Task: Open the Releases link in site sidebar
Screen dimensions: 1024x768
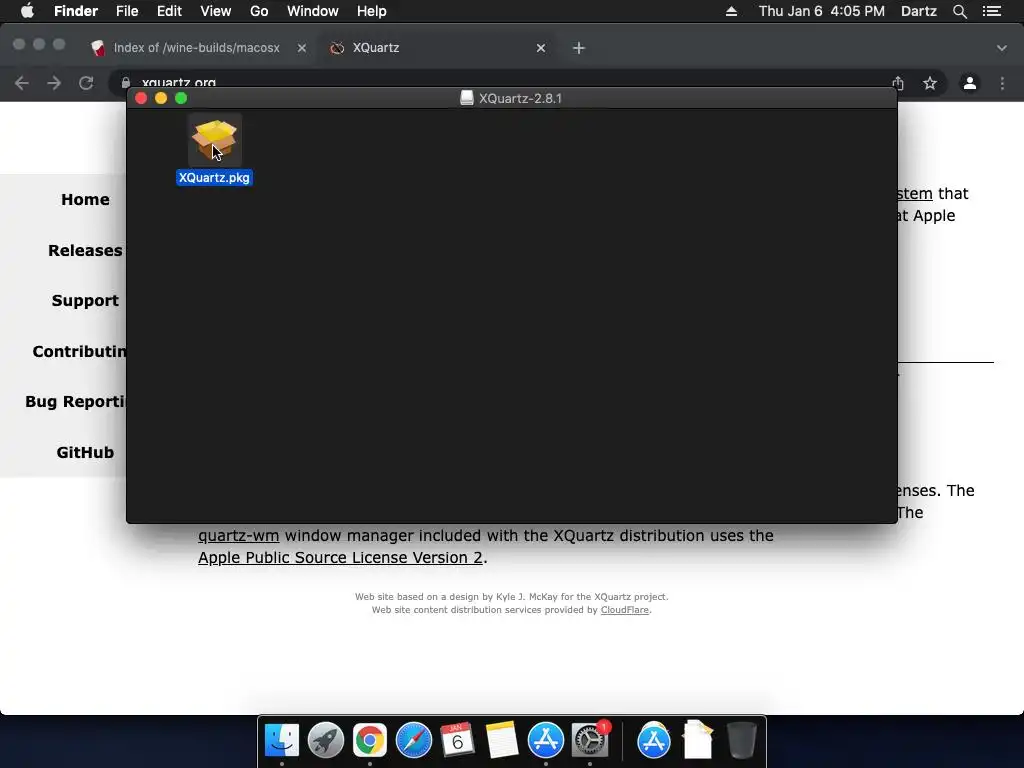Action: (85, 250)
